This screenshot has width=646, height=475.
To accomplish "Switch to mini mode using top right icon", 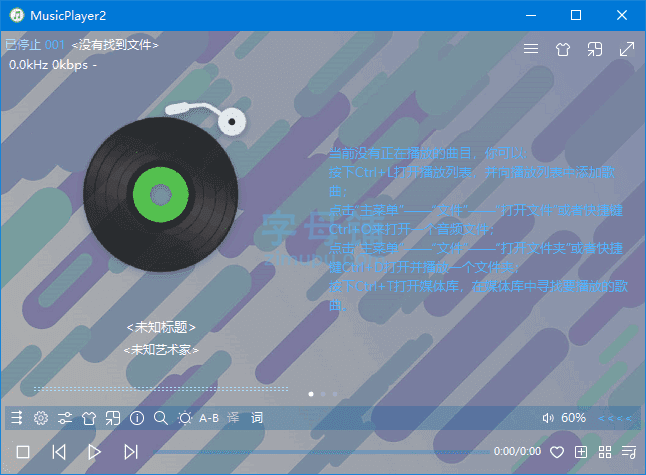I will (595, 49).
